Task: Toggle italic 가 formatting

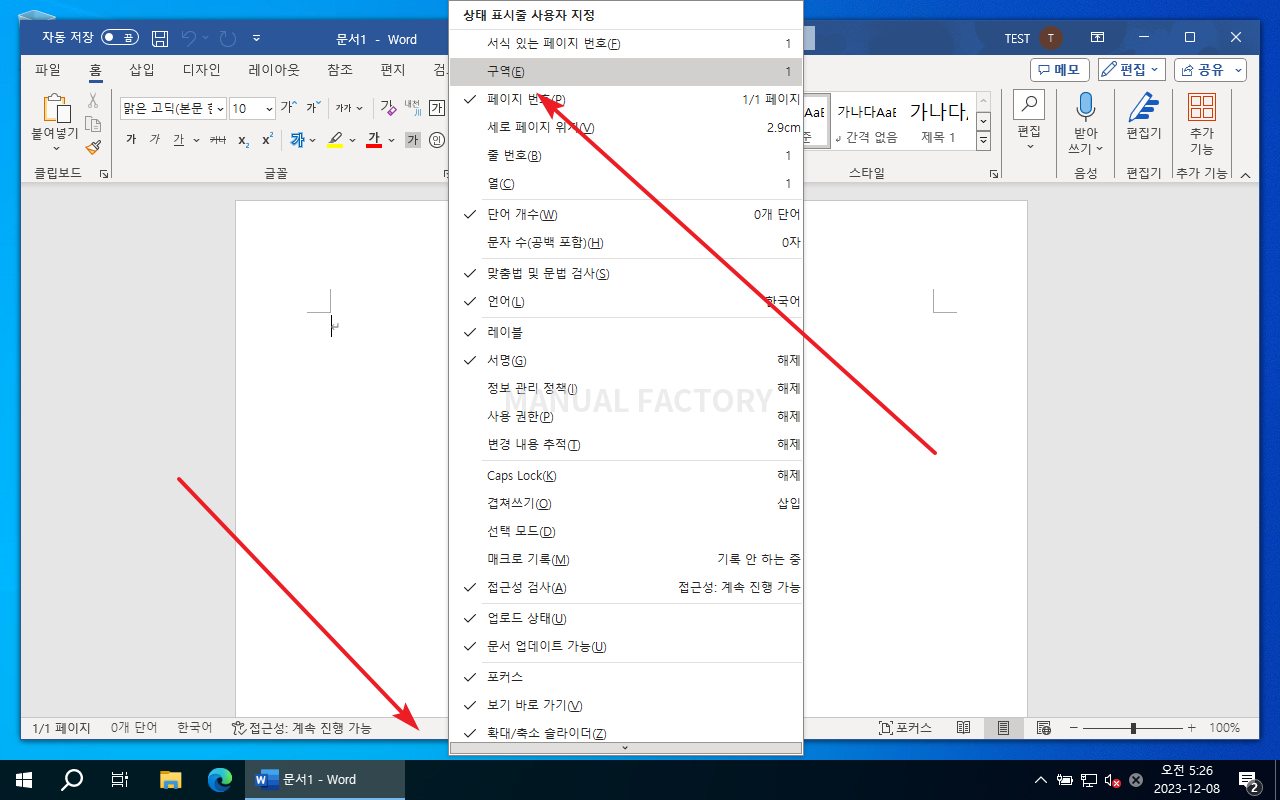Action: click(154, 140)
